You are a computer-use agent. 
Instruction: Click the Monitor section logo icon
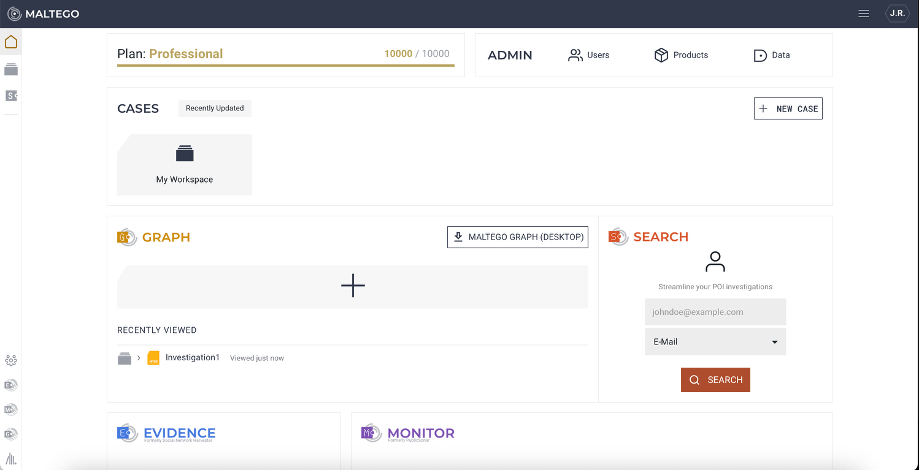(x=371, y=433)
